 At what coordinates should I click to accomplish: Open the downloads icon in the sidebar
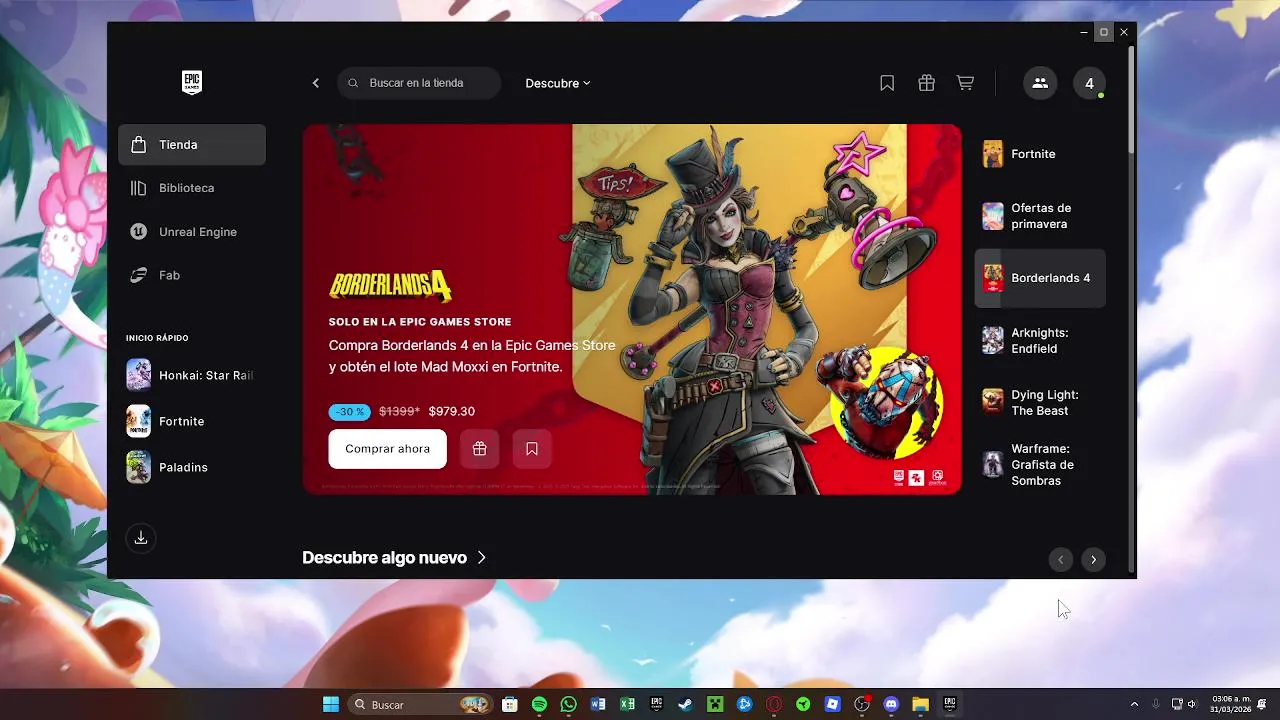[141, 538]
